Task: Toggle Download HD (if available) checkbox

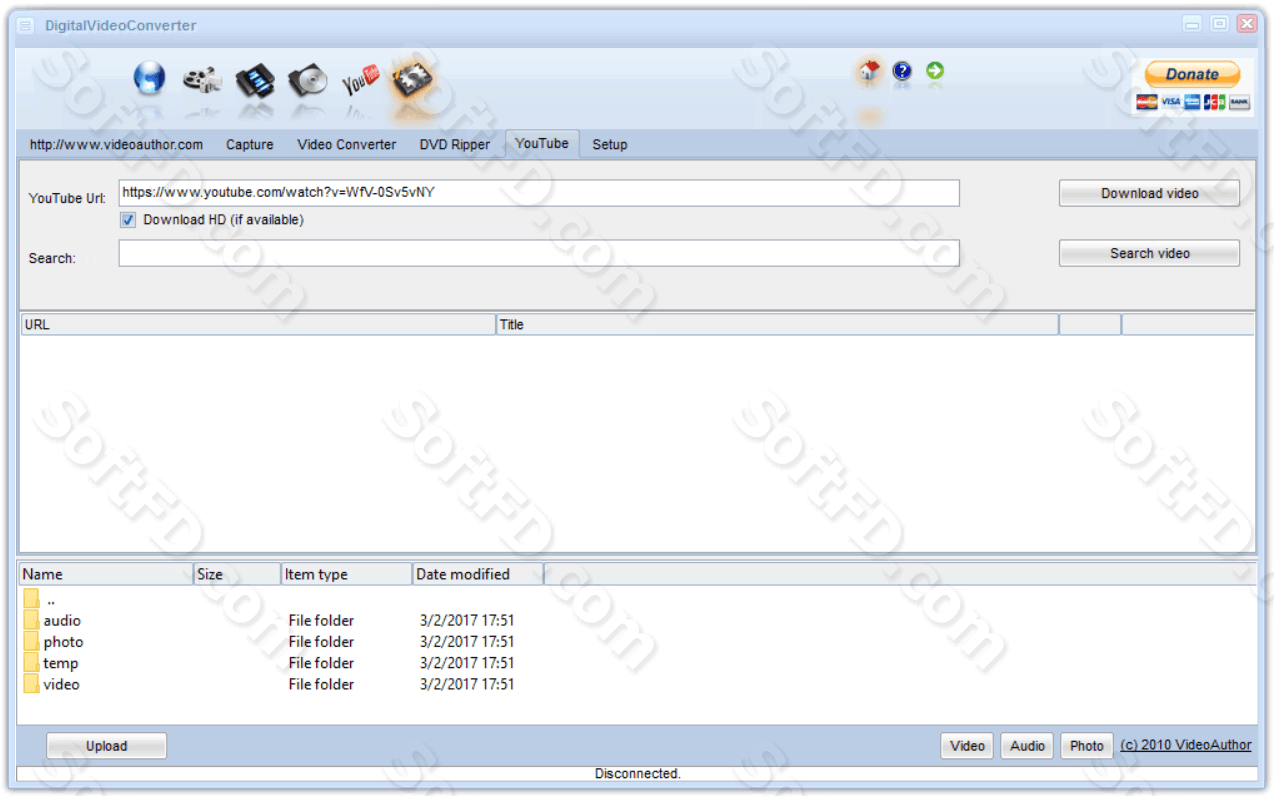Action: (x=128, y=220)
